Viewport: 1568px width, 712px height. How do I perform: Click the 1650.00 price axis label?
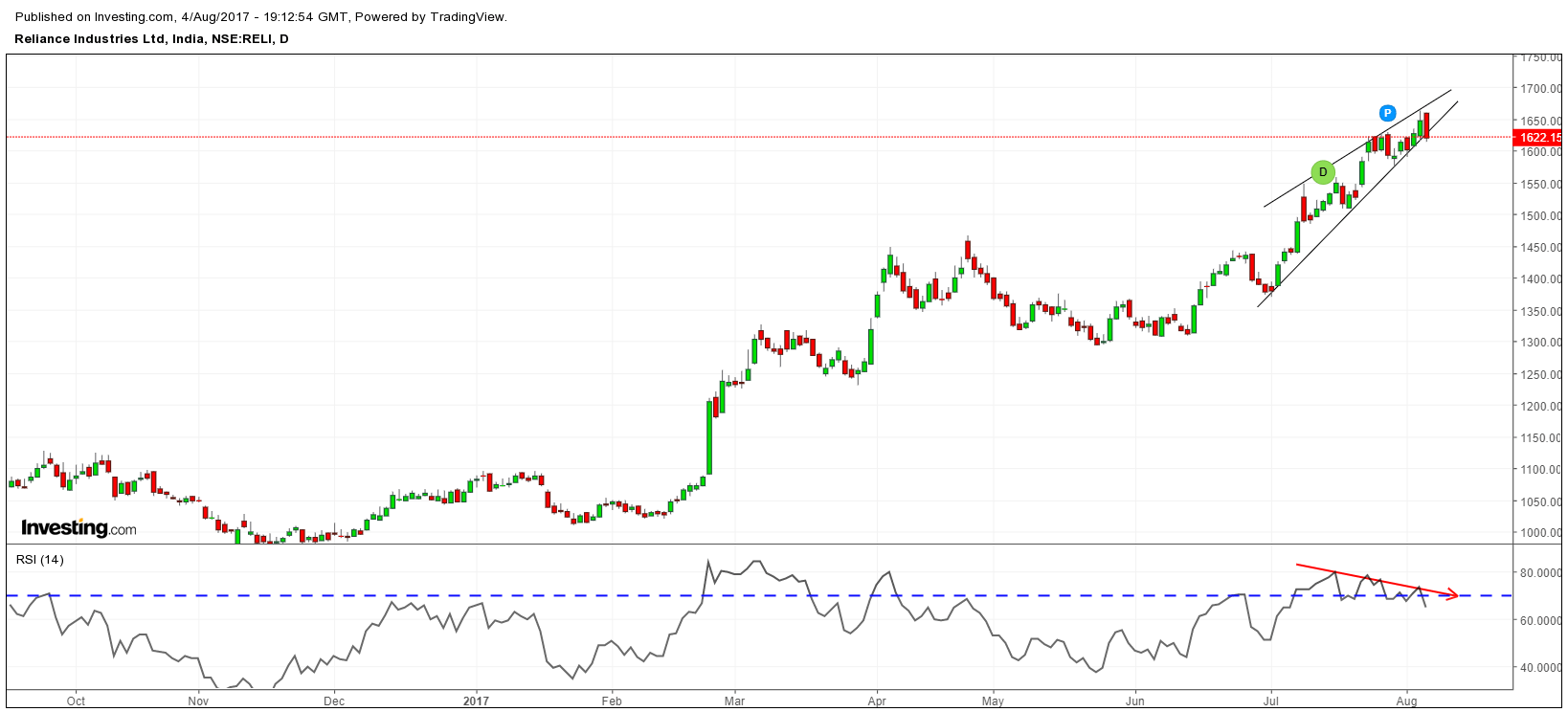tap(1541, 122)
